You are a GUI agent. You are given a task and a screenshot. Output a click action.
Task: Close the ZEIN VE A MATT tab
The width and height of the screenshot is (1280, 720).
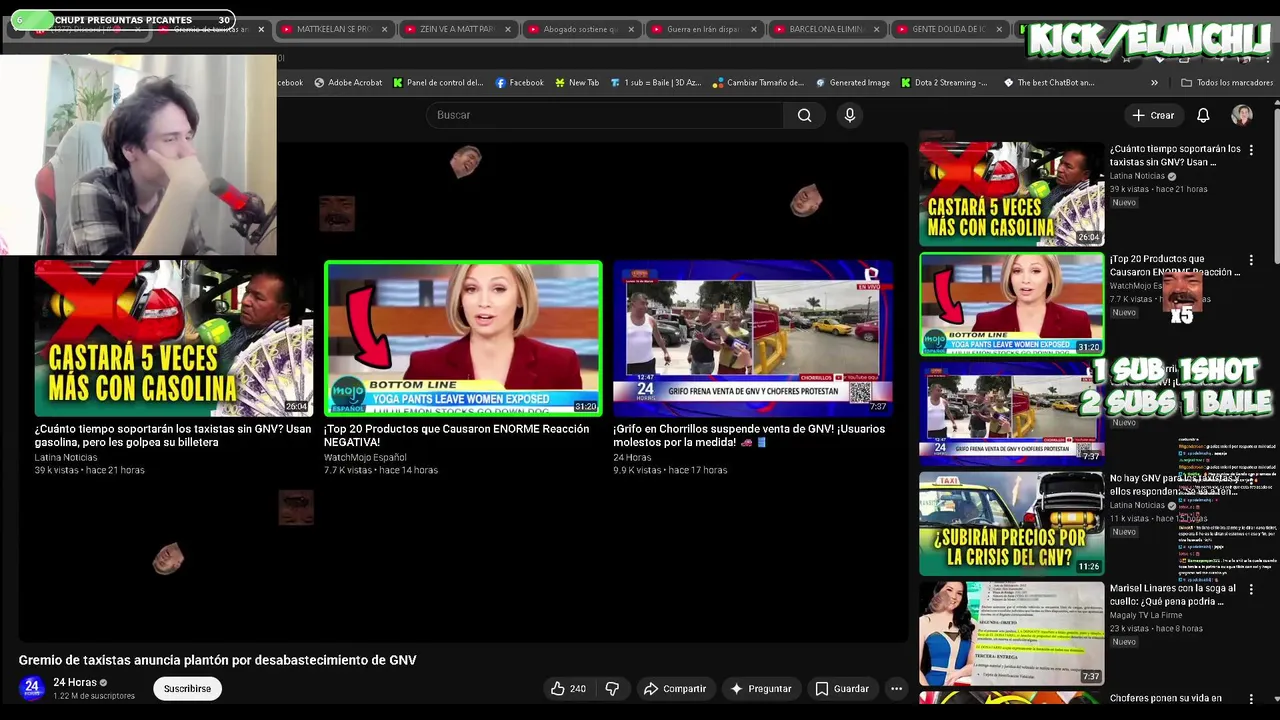tap(507, 29)
